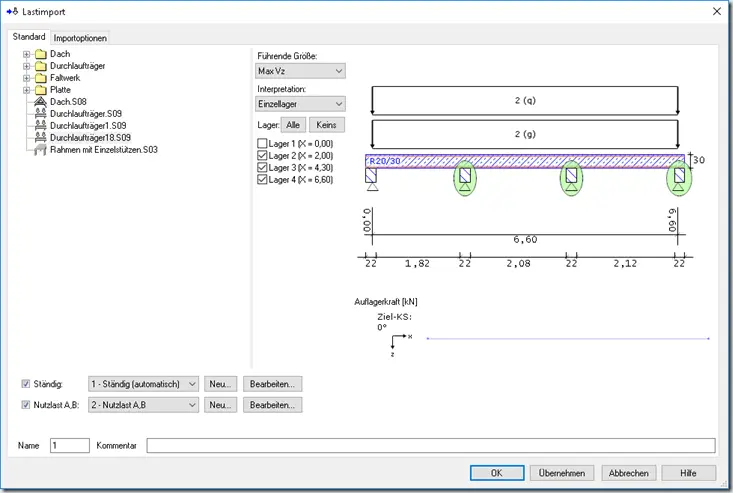The width and height of the screenshot is (733, 493).
Task: Click the Durchlaufträger folder icon
Action: 41,66
